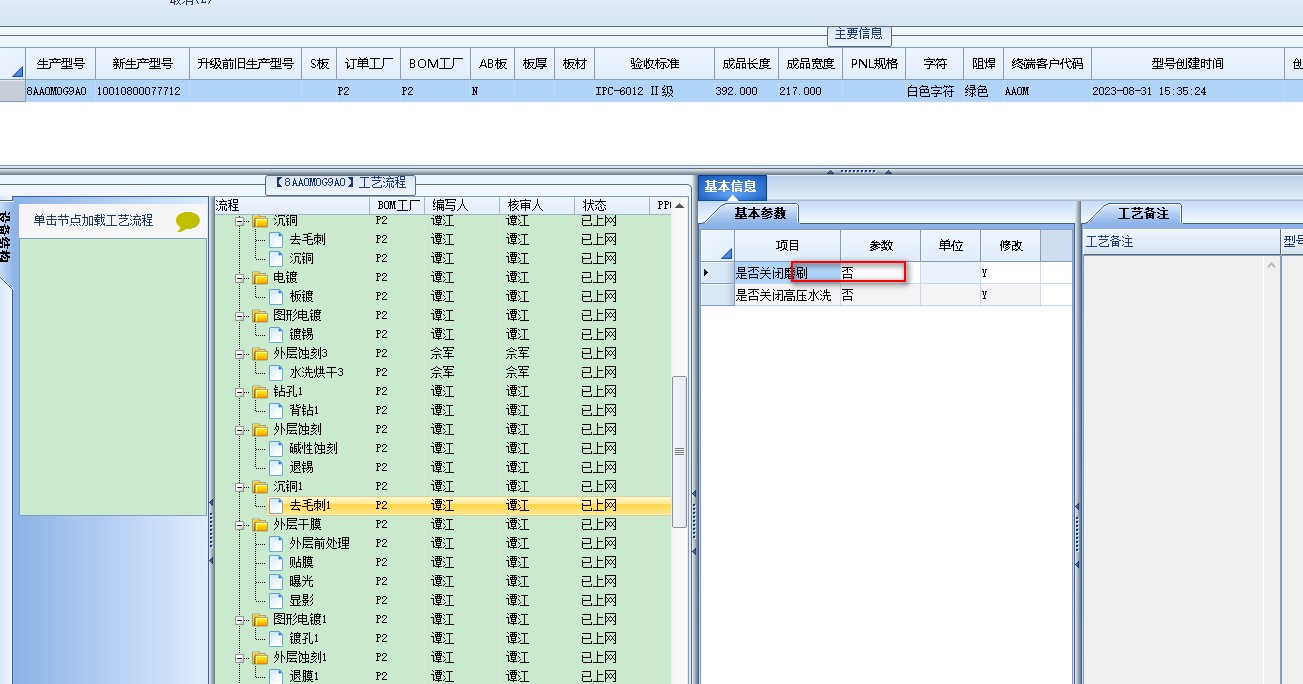Viewport: 1303px width, 684px height.
Task: Click the document icon beside 退膜1
Action: coord(276,677)
